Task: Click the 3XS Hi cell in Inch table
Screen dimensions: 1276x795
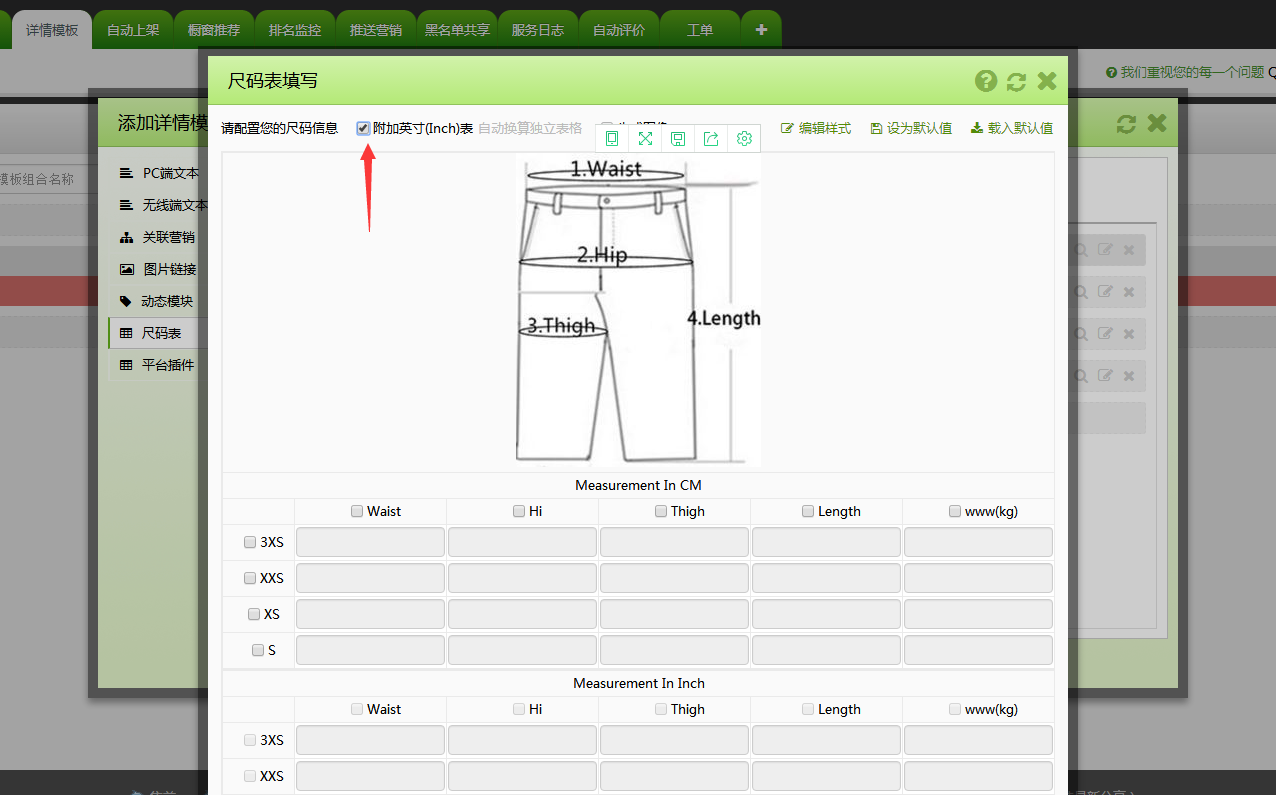Action: [522, 740]
